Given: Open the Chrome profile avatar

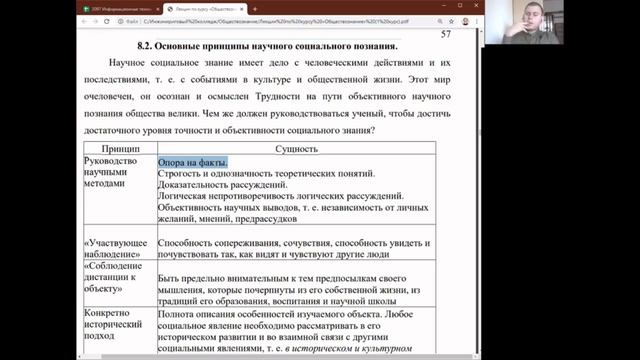Looking at the screenshot, I should click(x=465, y=21).
